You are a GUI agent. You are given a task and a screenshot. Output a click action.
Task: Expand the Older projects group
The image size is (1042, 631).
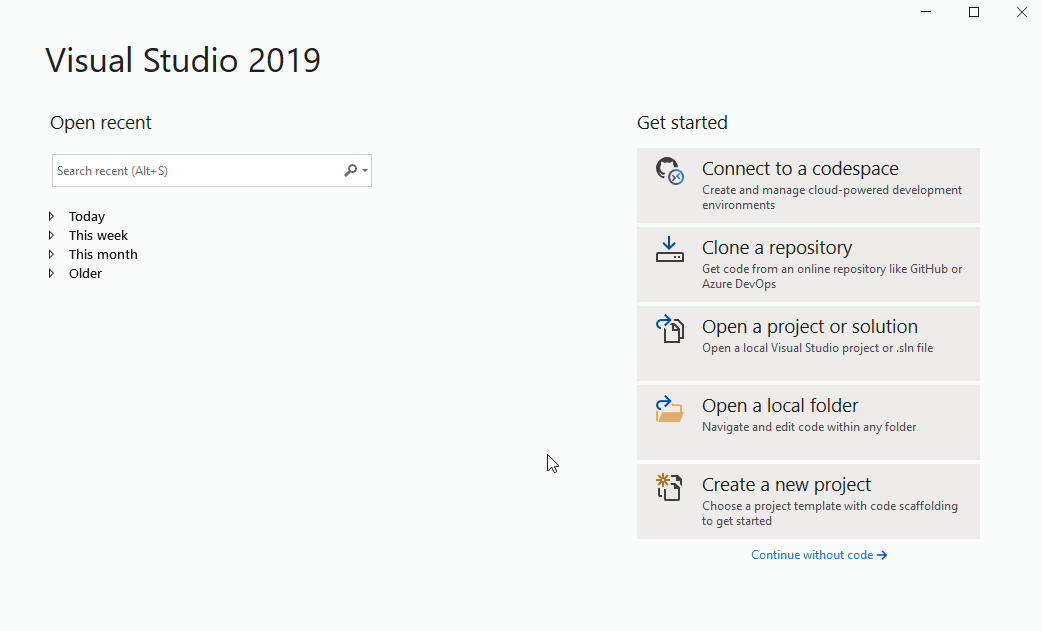(53, 273)
